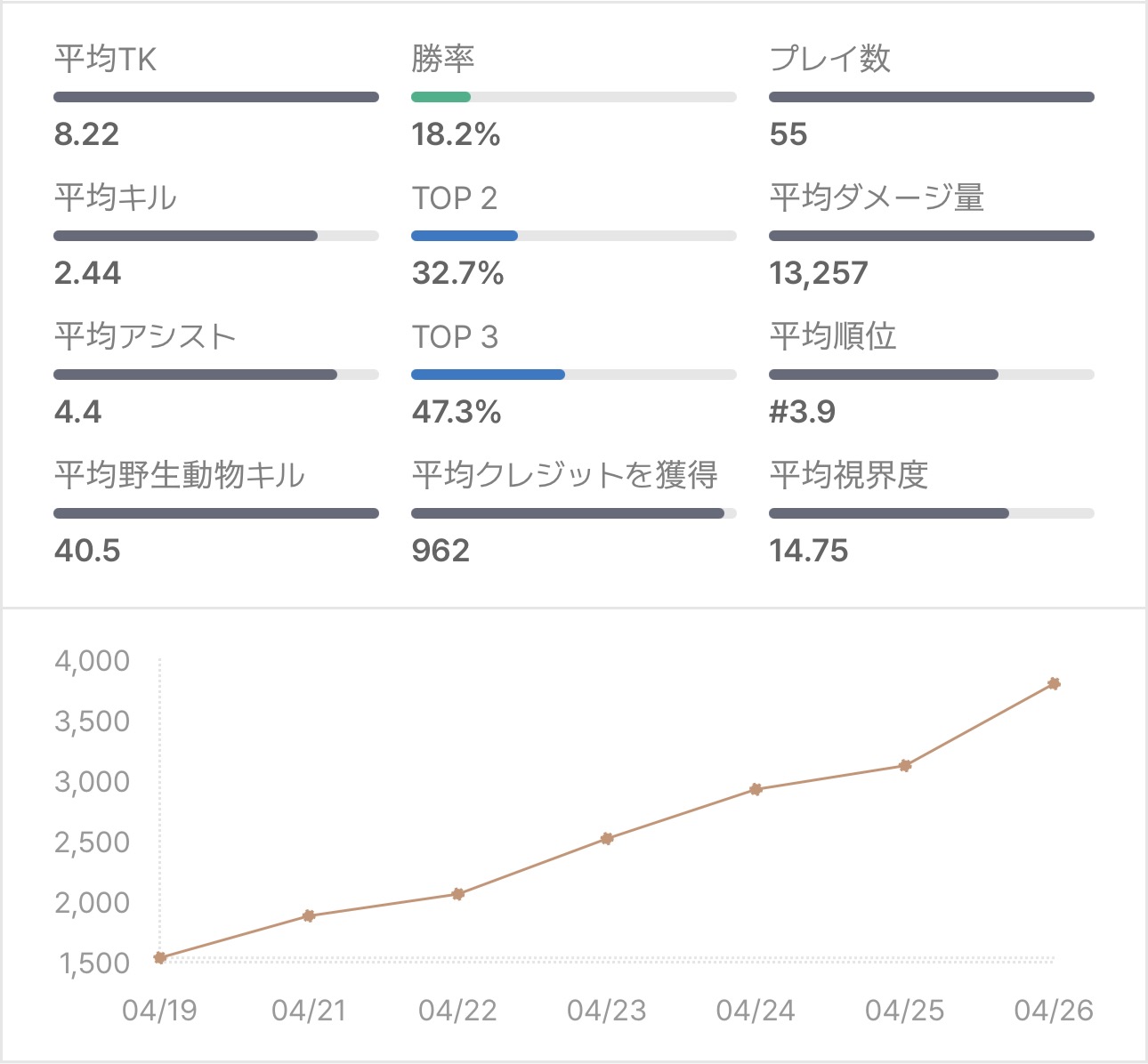Screen dimensions: 1148x1064
Task: Click the 04/25 data point marker
Action: pyautogui.click(x=905, y=765)
